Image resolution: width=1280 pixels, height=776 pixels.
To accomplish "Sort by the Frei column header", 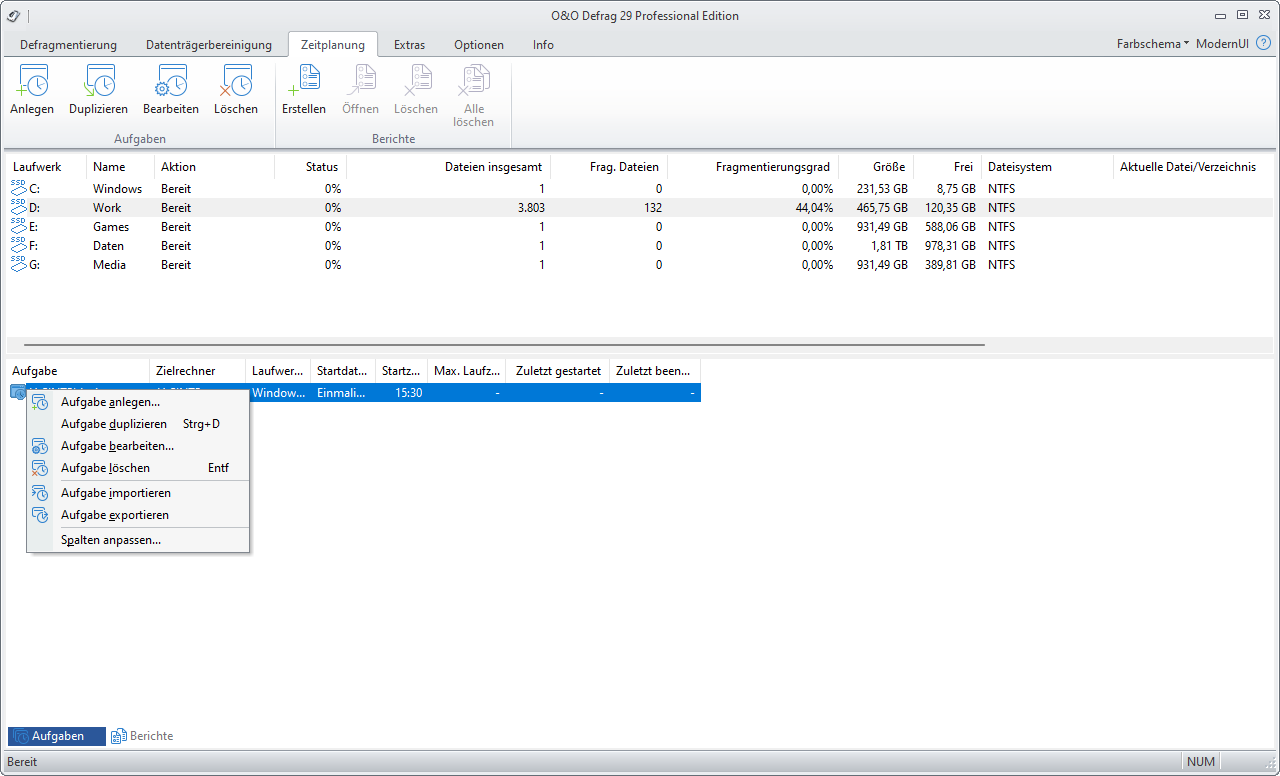I will pyautogui.click(x=948, y=167).
